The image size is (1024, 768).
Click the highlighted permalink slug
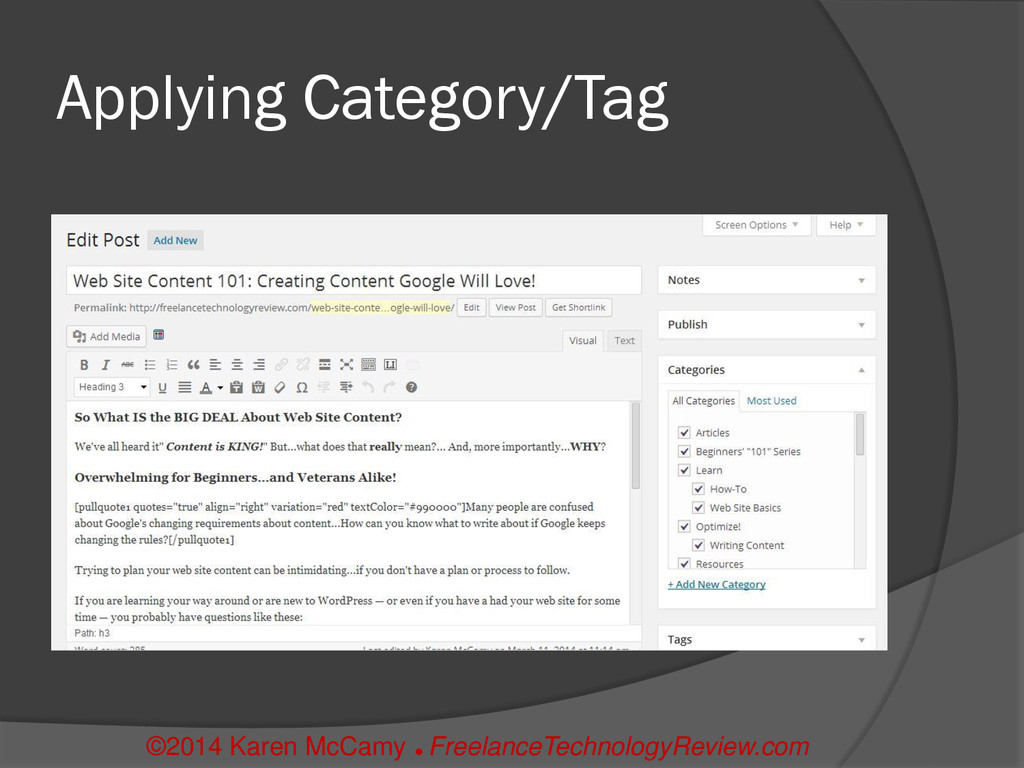coord(382,308)
